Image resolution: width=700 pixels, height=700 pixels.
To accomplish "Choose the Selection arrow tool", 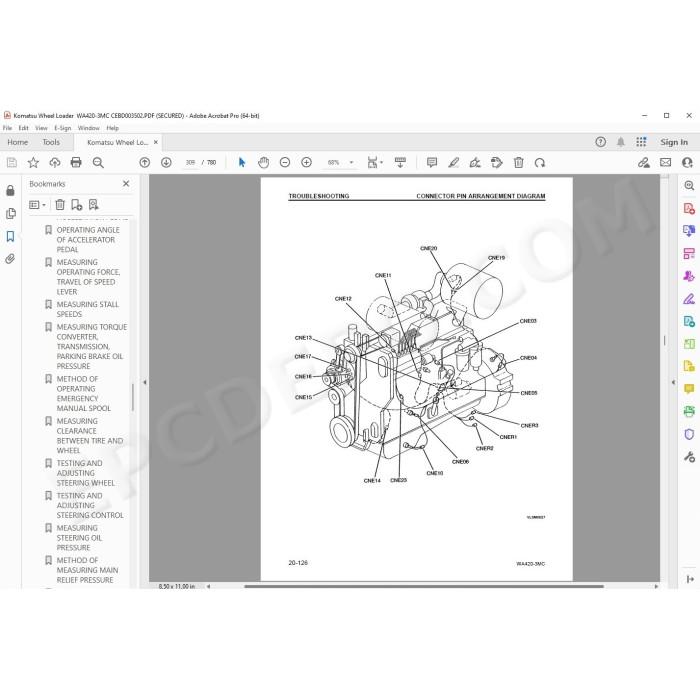I will click(242, 162).
